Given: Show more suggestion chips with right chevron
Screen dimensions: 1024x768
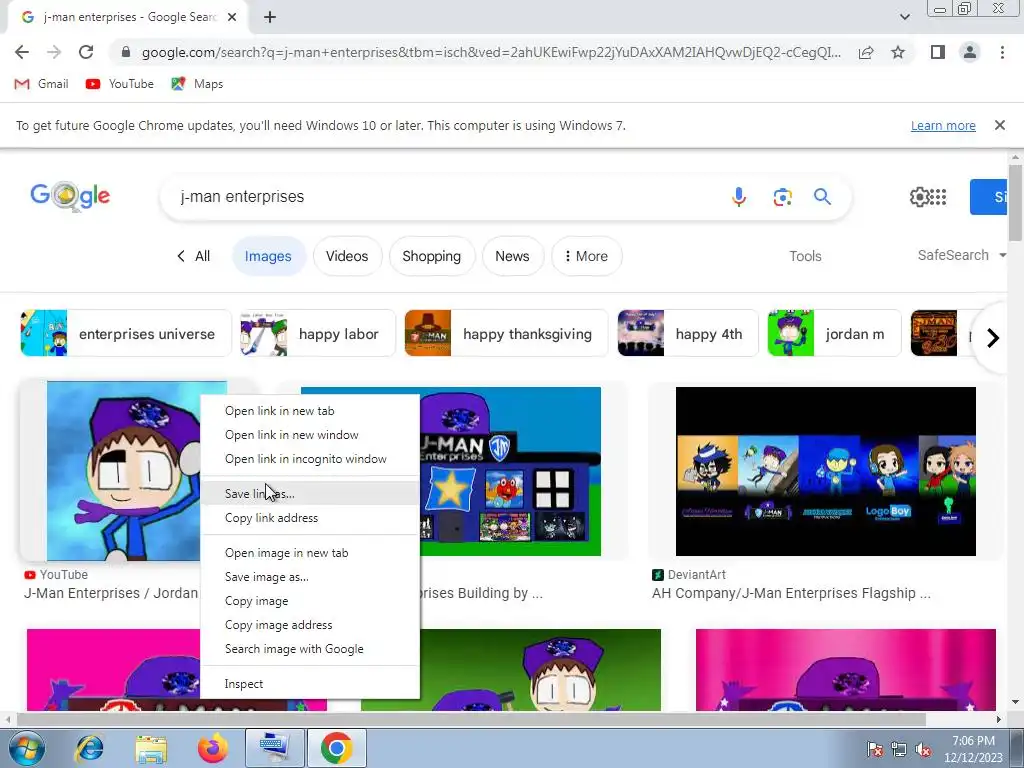Looking at the screenshot, I should [x=993, y=338].
